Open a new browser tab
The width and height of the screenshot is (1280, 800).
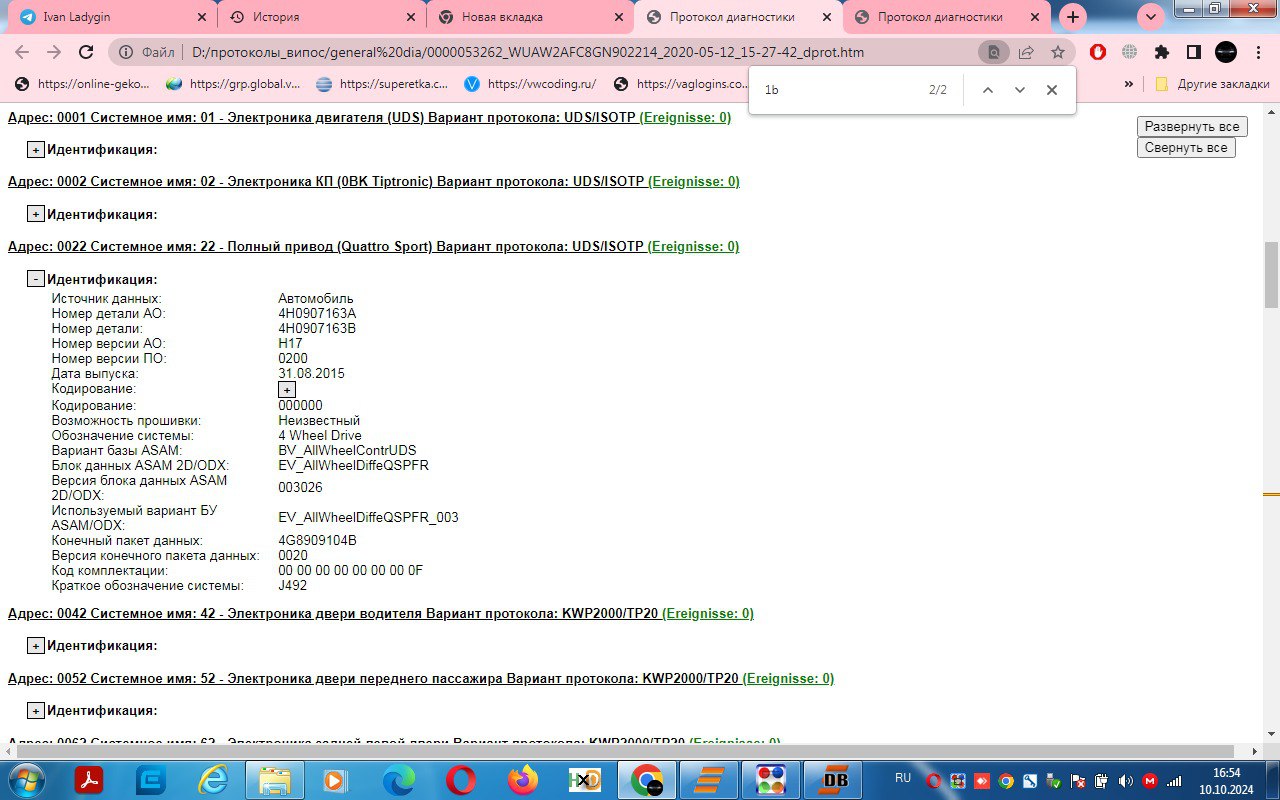coord(1072,17)
